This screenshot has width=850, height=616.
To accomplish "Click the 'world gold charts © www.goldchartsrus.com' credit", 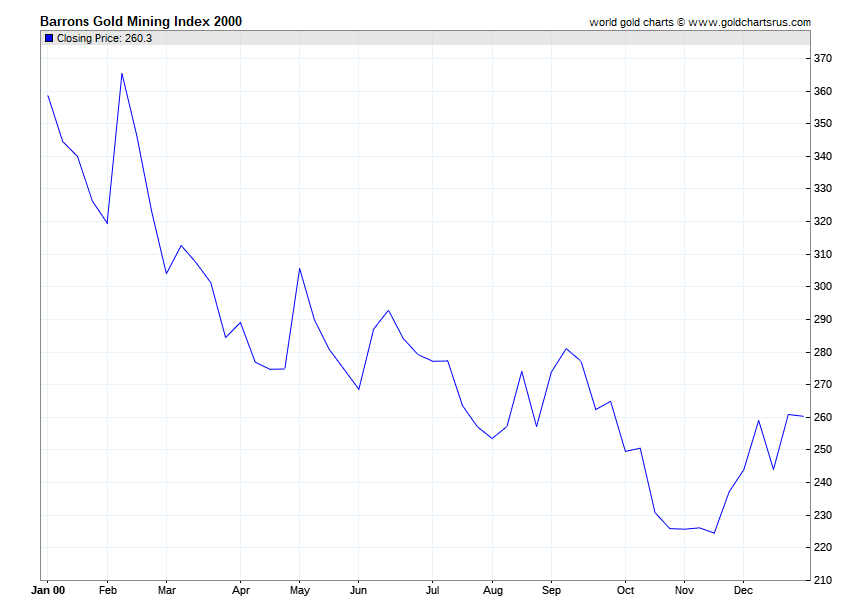I will coord(700,22).
